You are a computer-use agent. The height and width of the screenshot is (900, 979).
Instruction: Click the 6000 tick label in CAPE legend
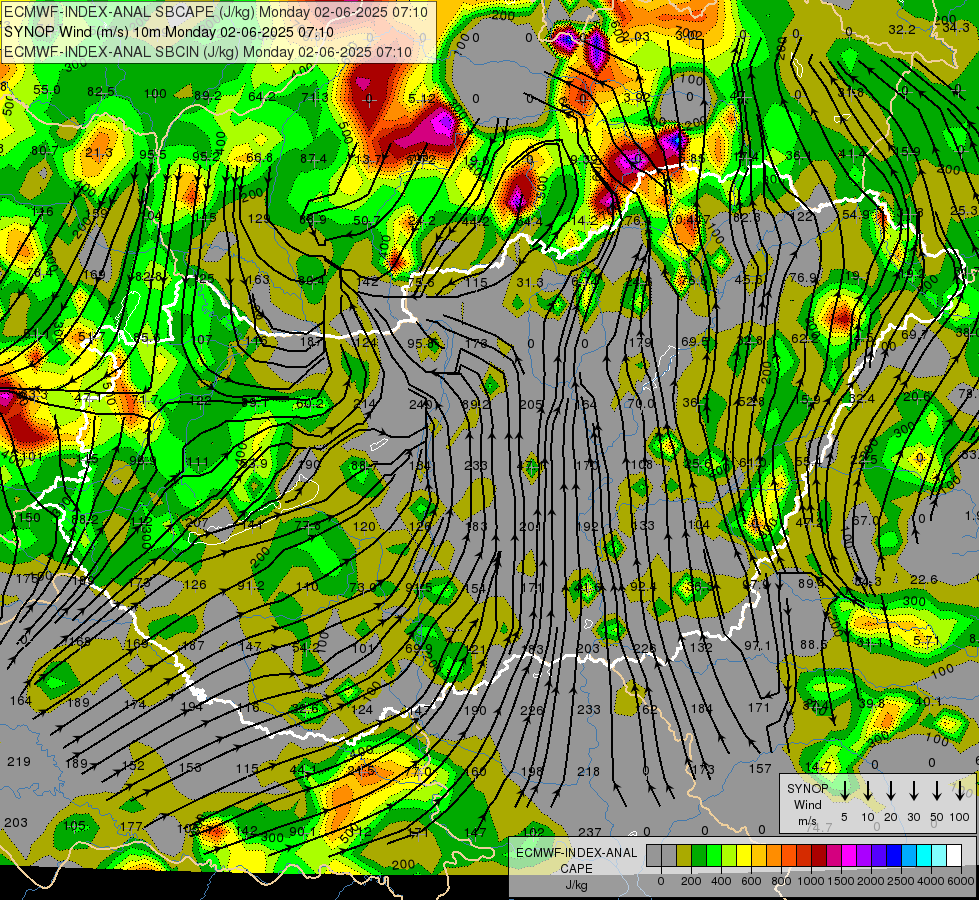961,881
